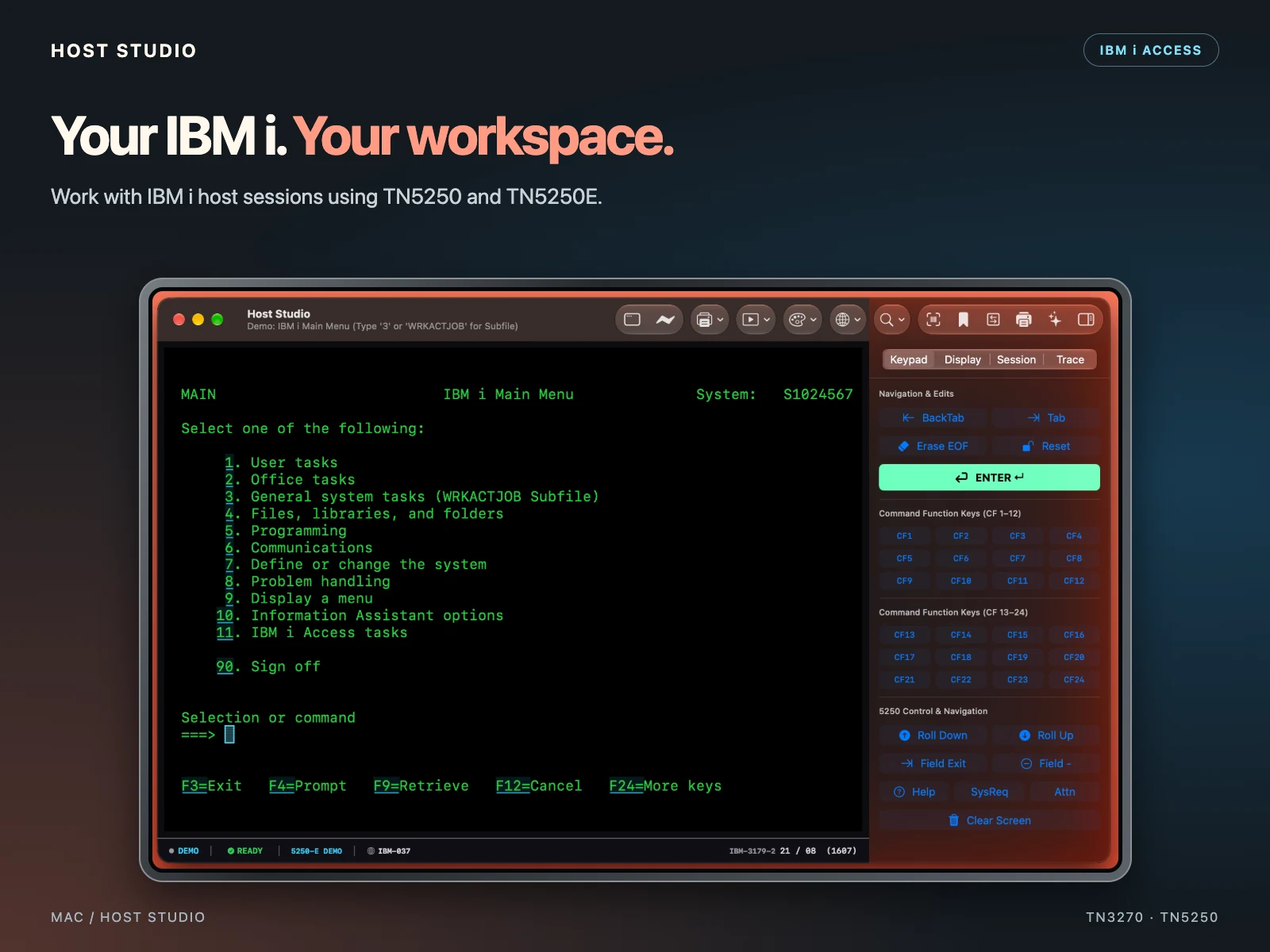Click the IBM-3179-2 terminal model text

click(x=752, y=851)
